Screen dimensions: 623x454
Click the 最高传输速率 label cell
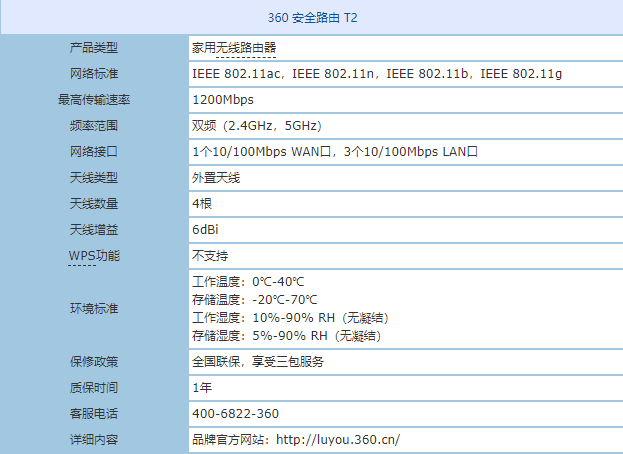click(94, 100)
